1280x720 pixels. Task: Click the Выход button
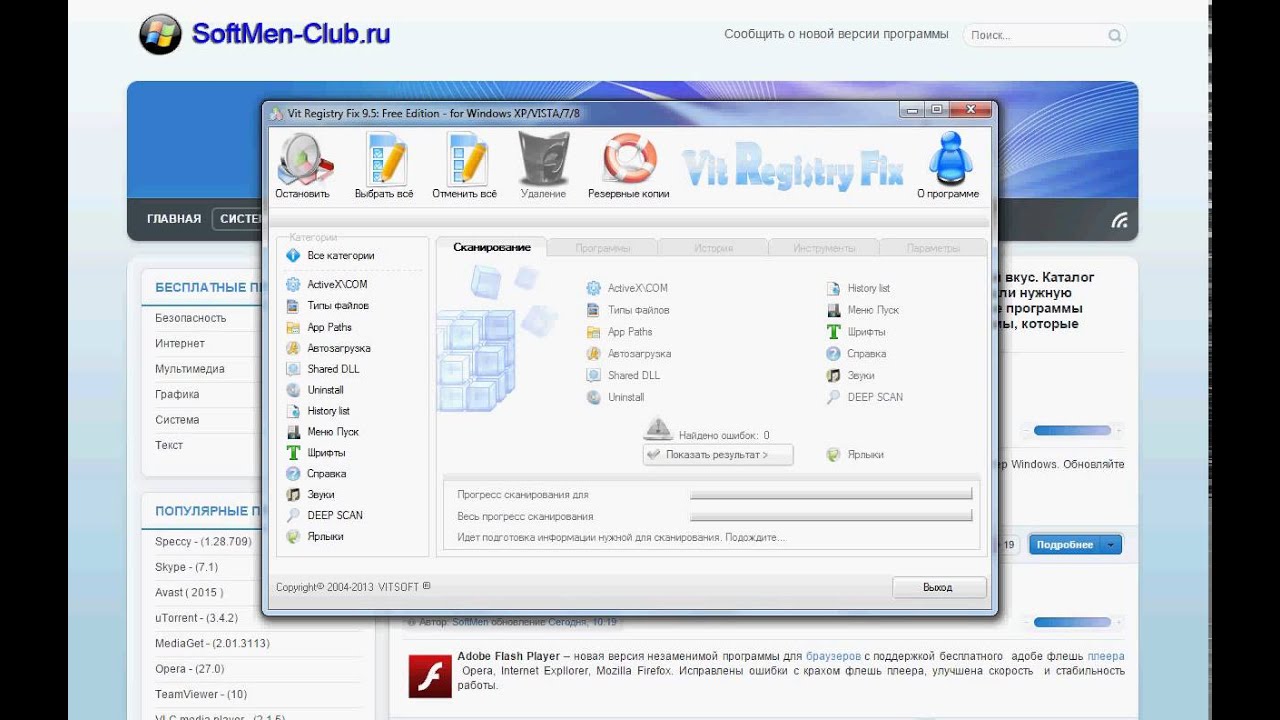[x=939, y=587]
